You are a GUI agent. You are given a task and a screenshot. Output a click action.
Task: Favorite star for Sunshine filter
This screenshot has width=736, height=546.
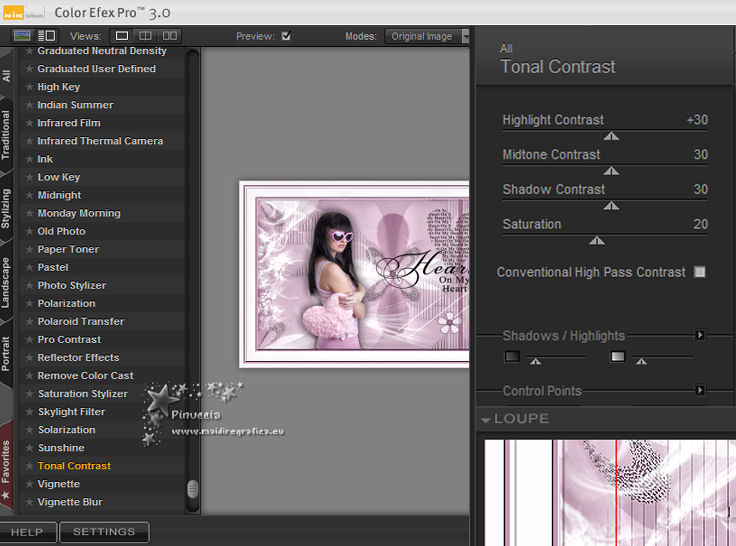(x=30, y=448)
